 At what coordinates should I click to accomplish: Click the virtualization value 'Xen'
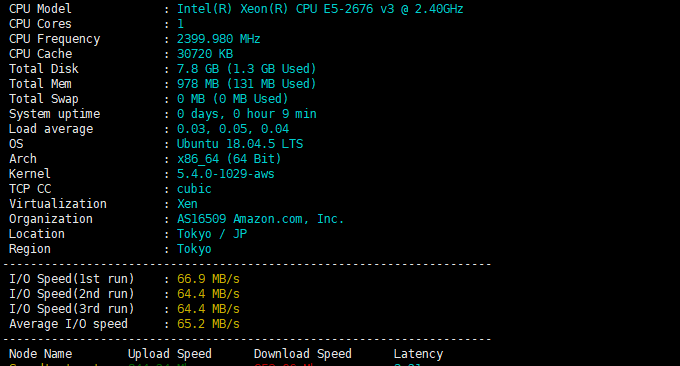187,204
